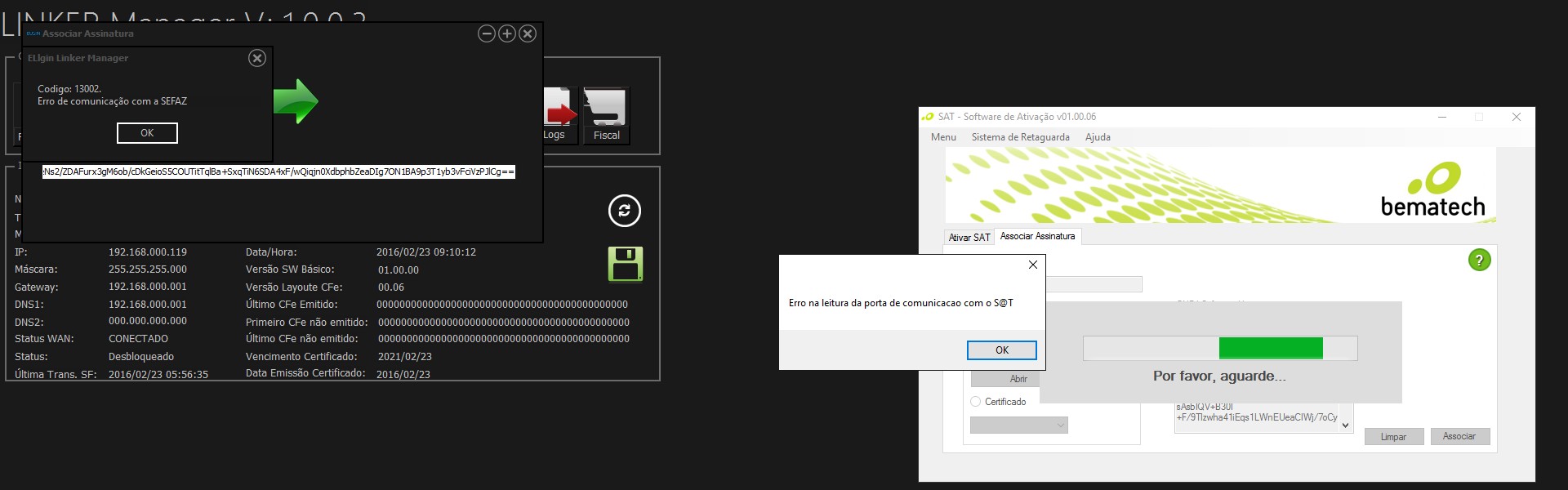The image size is (1568, 490).
Task: Click the green question mark help icon
Action: 1479,260
